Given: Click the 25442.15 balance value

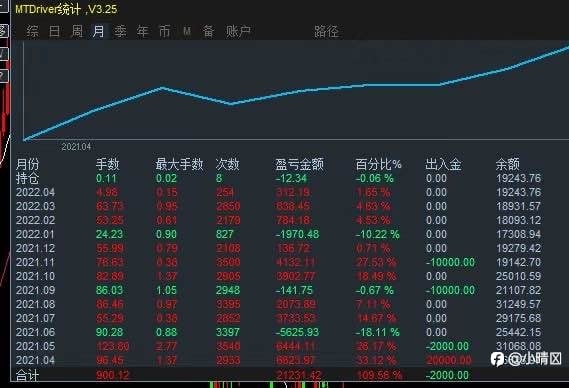Looking at the screenshot, I should click(519, 332).
